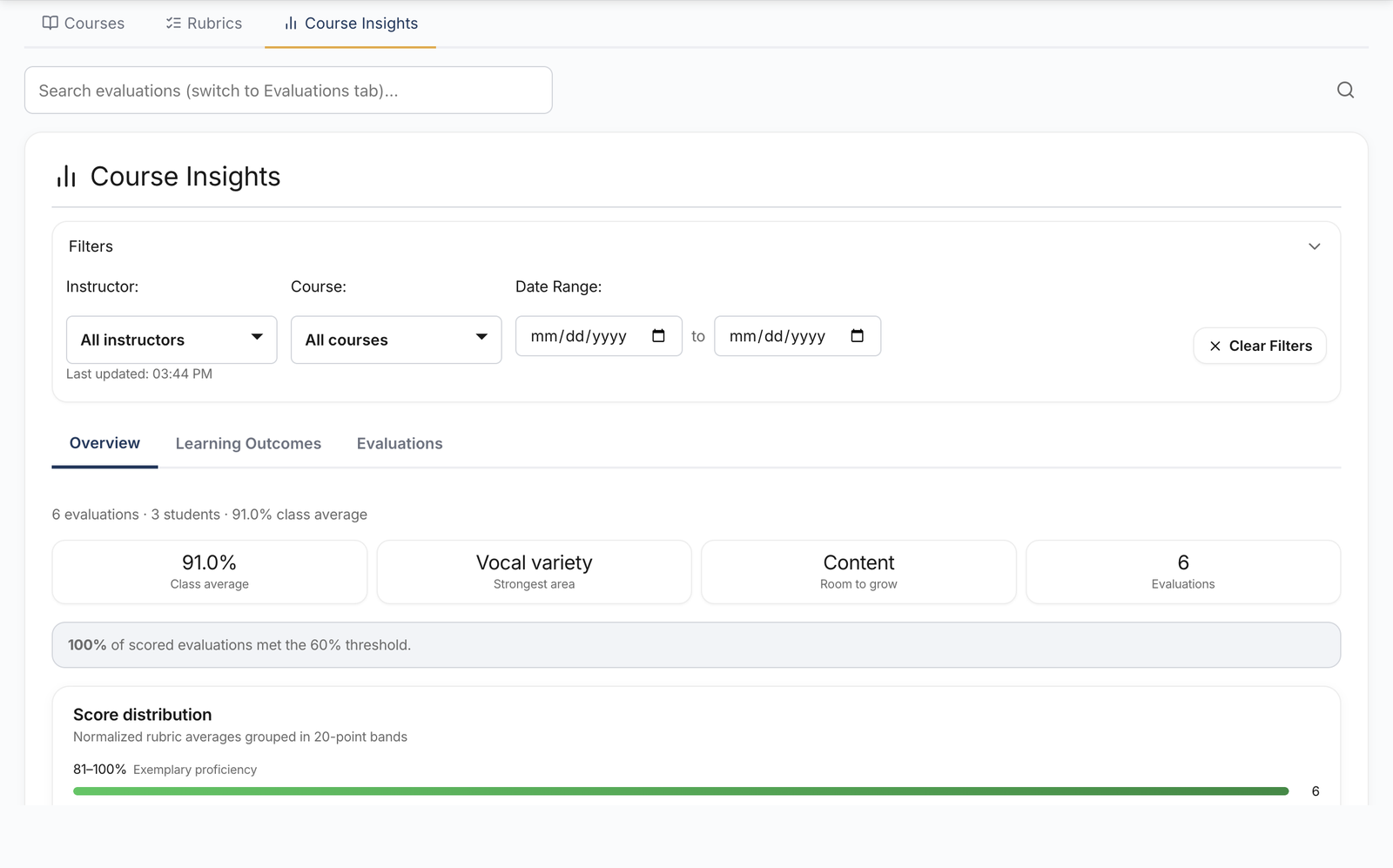The image size is (1393, 868).
Task: Click the Last updated: 03:44 PM text
Action: point(139,373)
